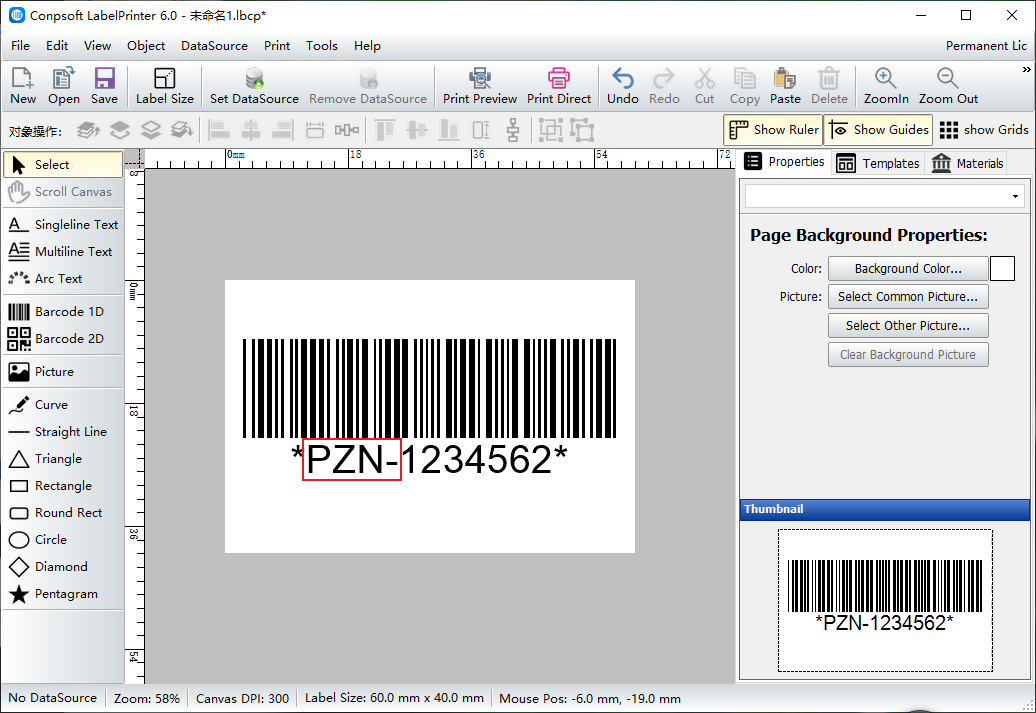Click the Copy toolbar icon
Image resolution: width=1036 pixels, height=713 pixels.
[x=745, y=86]
